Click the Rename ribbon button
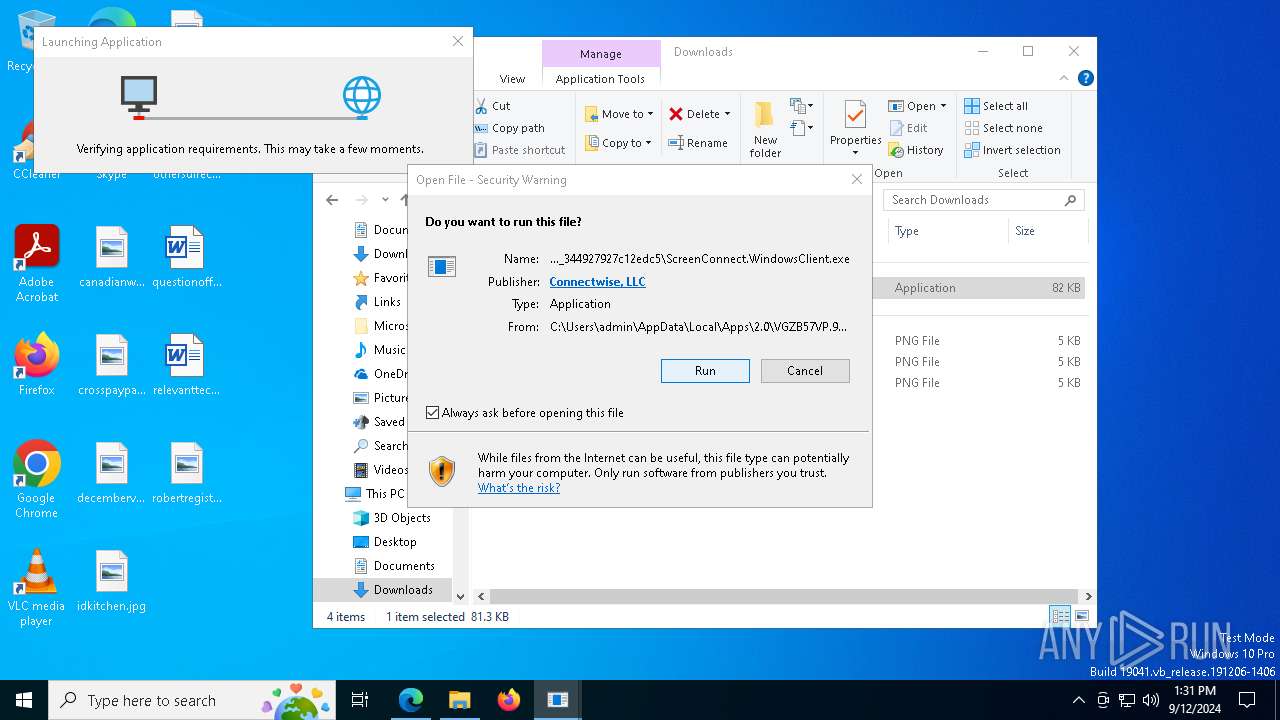1280x720 pixels. coord(698,143)
